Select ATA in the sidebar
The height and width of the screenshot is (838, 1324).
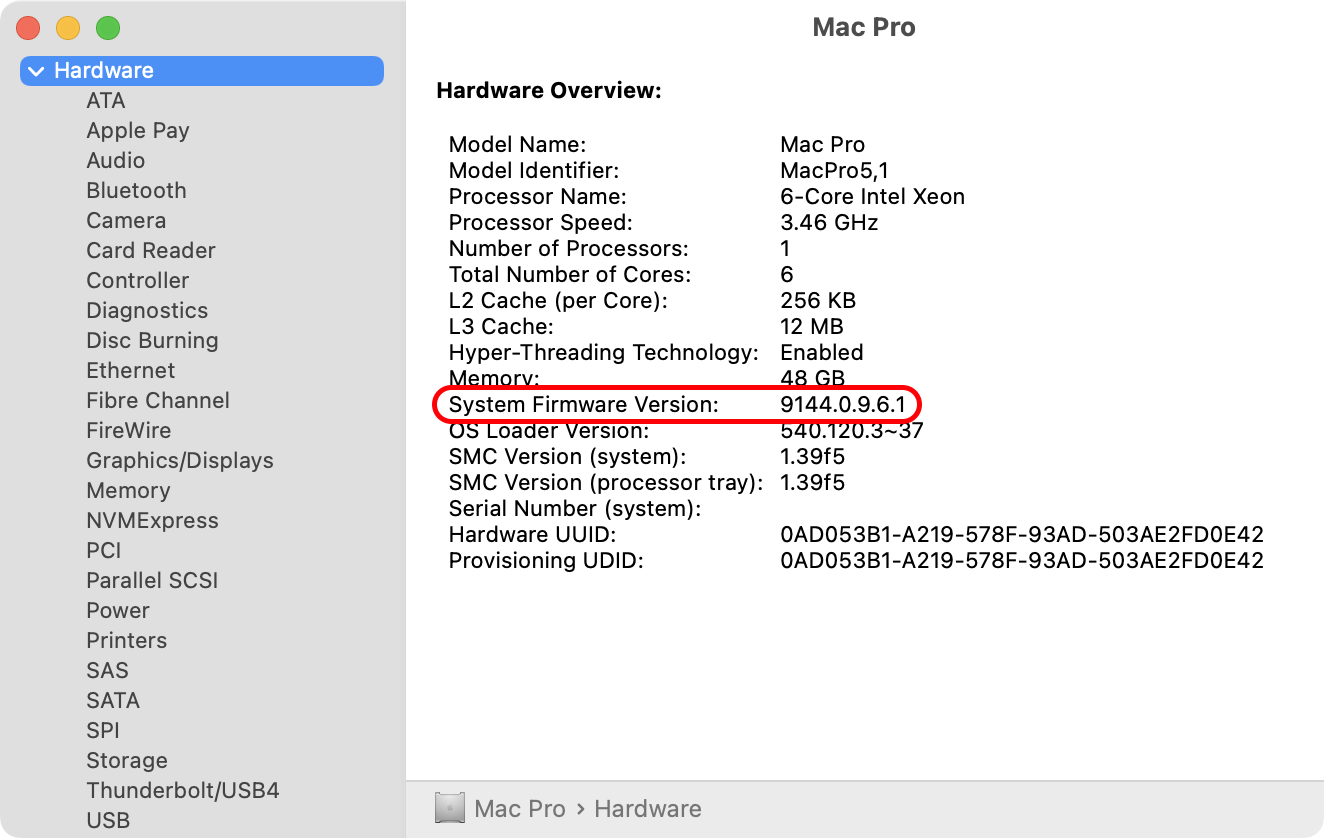click(106, 101)
